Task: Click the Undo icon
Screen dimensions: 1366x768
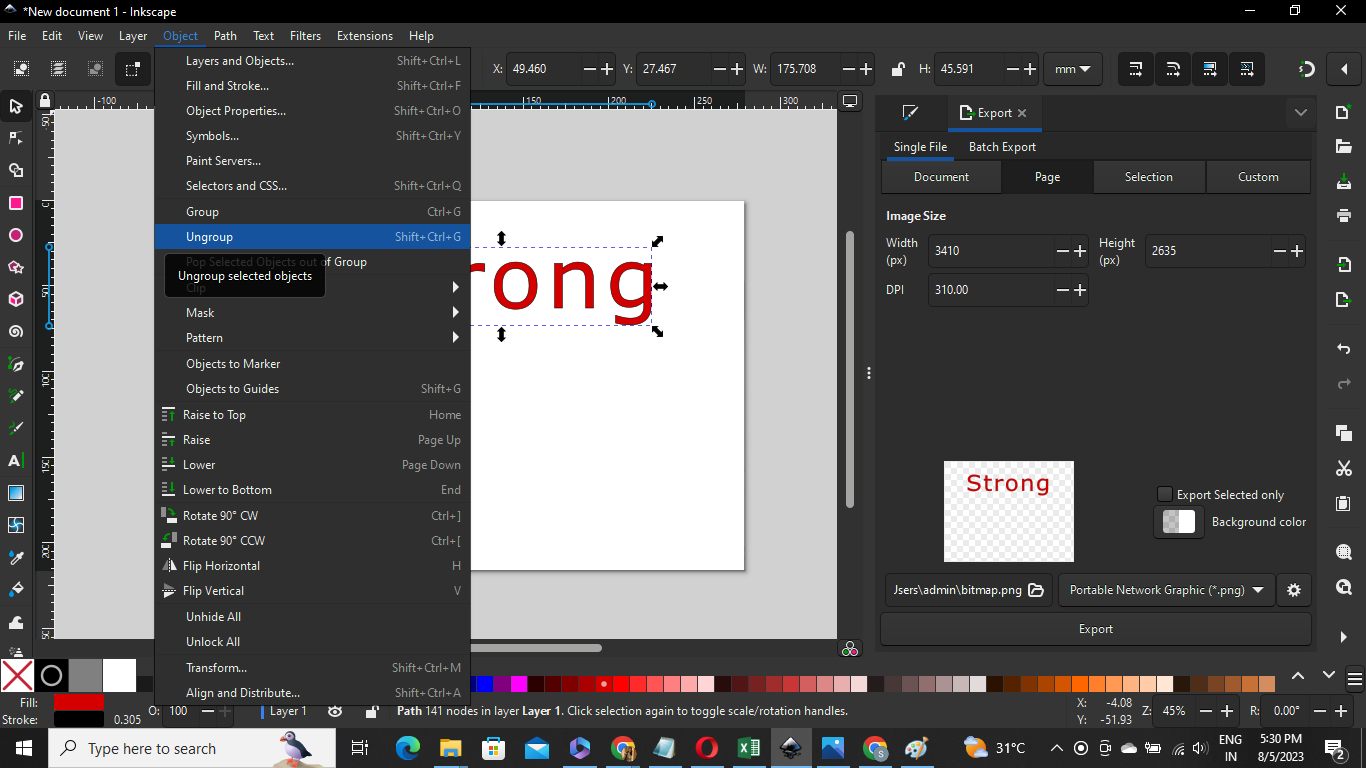Action: (1343, 349)
